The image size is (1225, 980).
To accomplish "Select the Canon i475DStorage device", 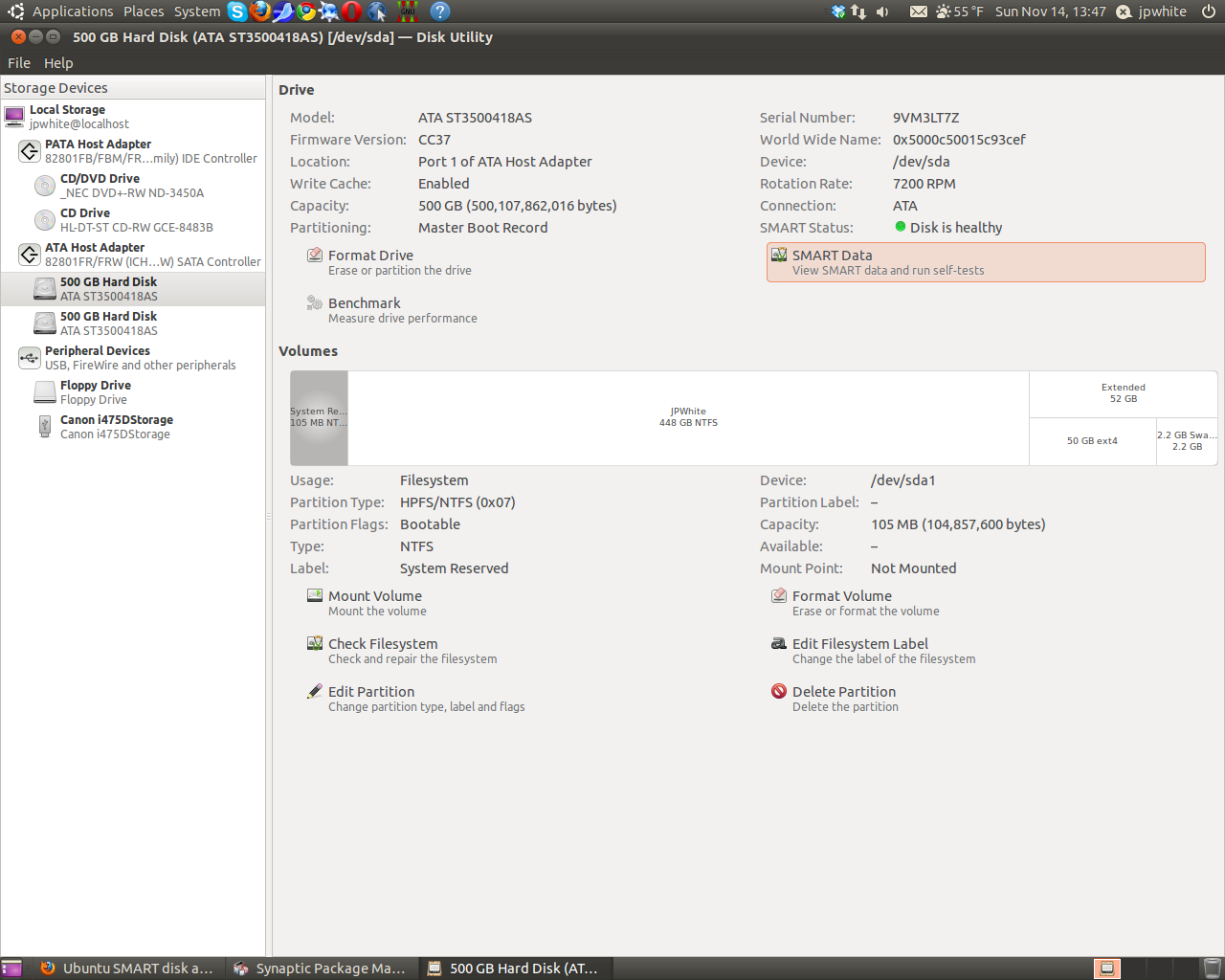I will coord(116,427).
